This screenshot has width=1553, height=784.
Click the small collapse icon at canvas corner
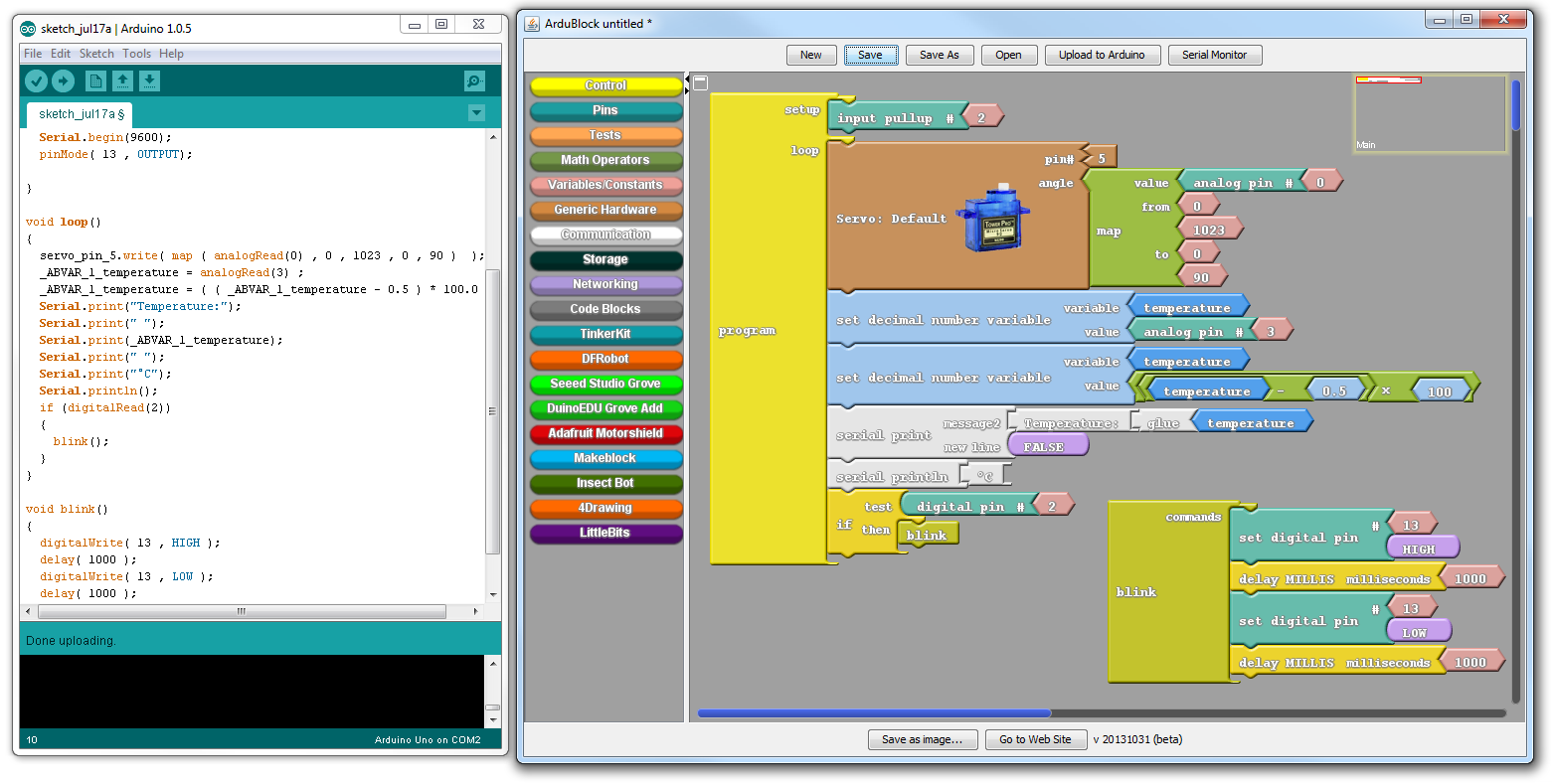tap(700, 83)
